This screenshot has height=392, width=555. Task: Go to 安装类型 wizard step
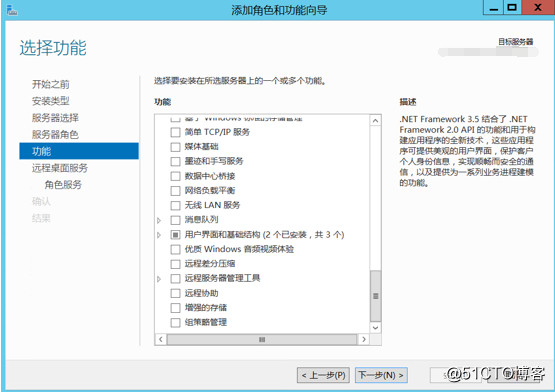click(51, 101)
